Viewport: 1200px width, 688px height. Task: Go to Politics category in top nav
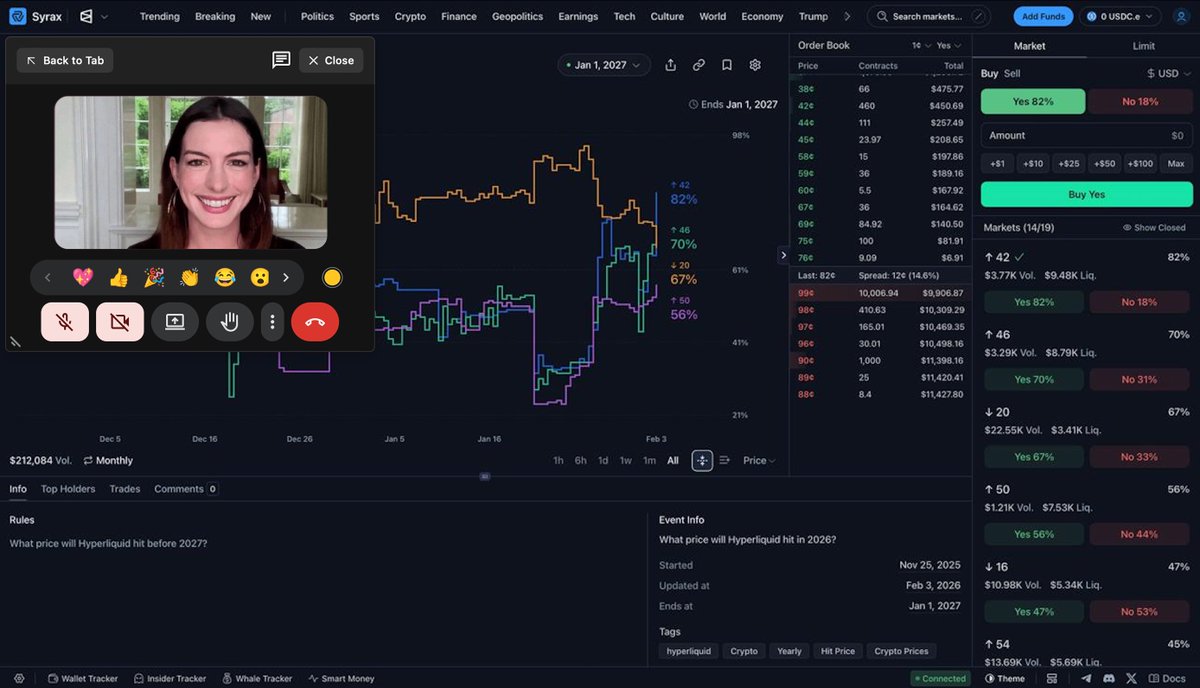pos(317,16)
